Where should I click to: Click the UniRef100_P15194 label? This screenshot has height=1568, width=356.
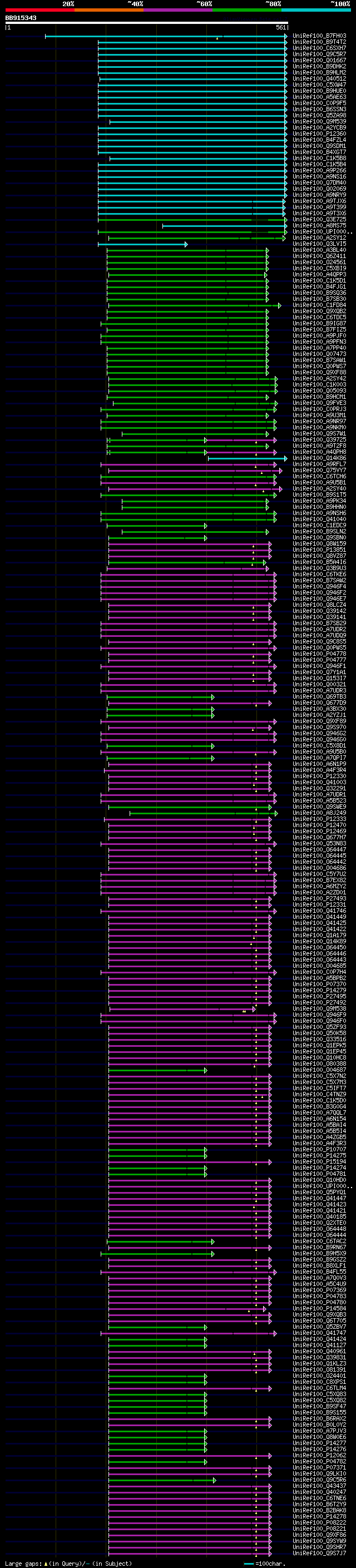pyautogui.click(x=319, y=1162)
